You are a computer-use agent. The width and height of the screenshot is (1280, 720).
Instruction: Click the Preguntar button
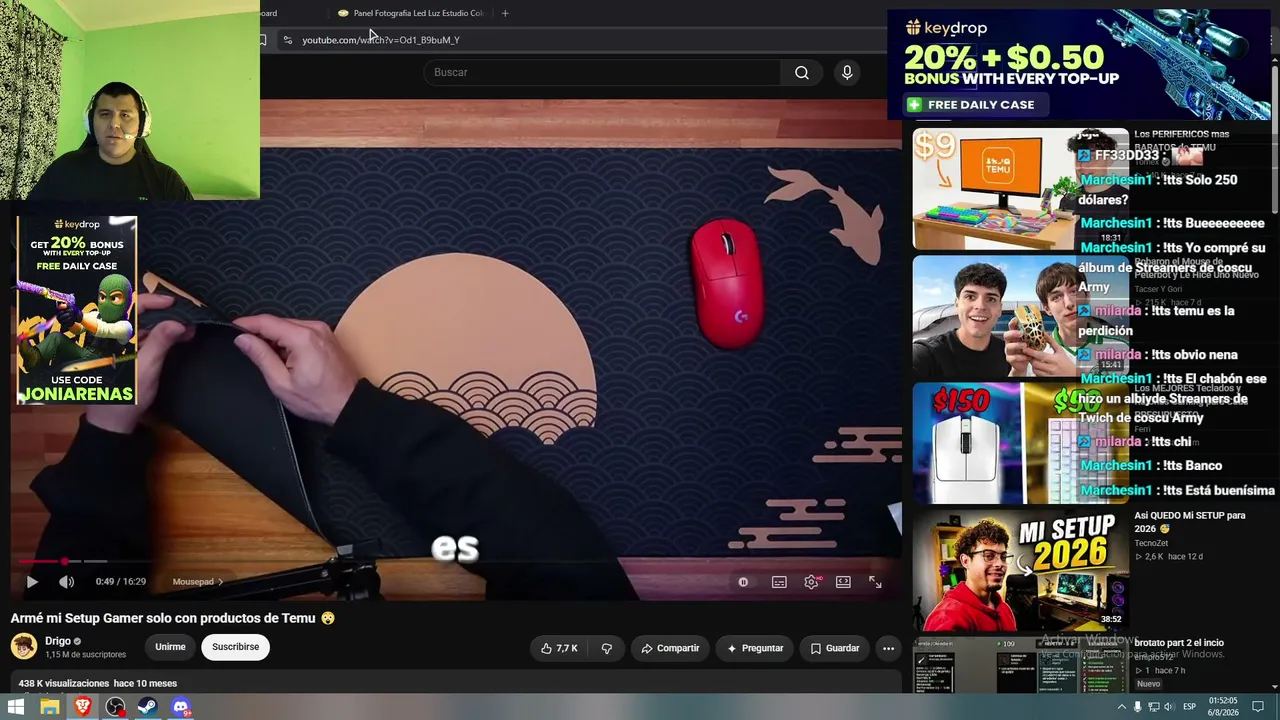[755, 648]
